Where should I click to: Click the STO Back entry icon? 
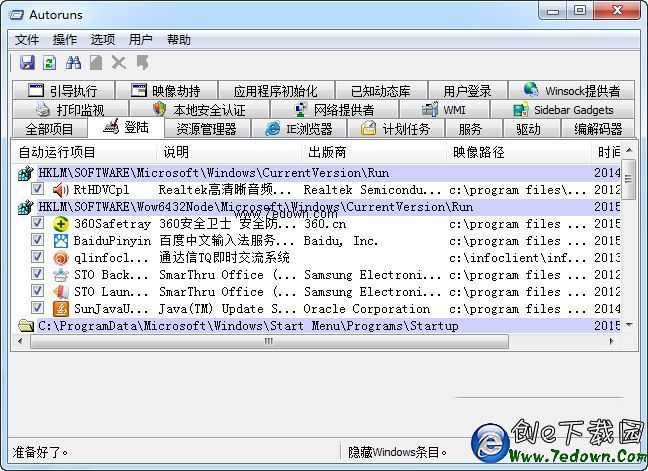click(x=61, y=275)
